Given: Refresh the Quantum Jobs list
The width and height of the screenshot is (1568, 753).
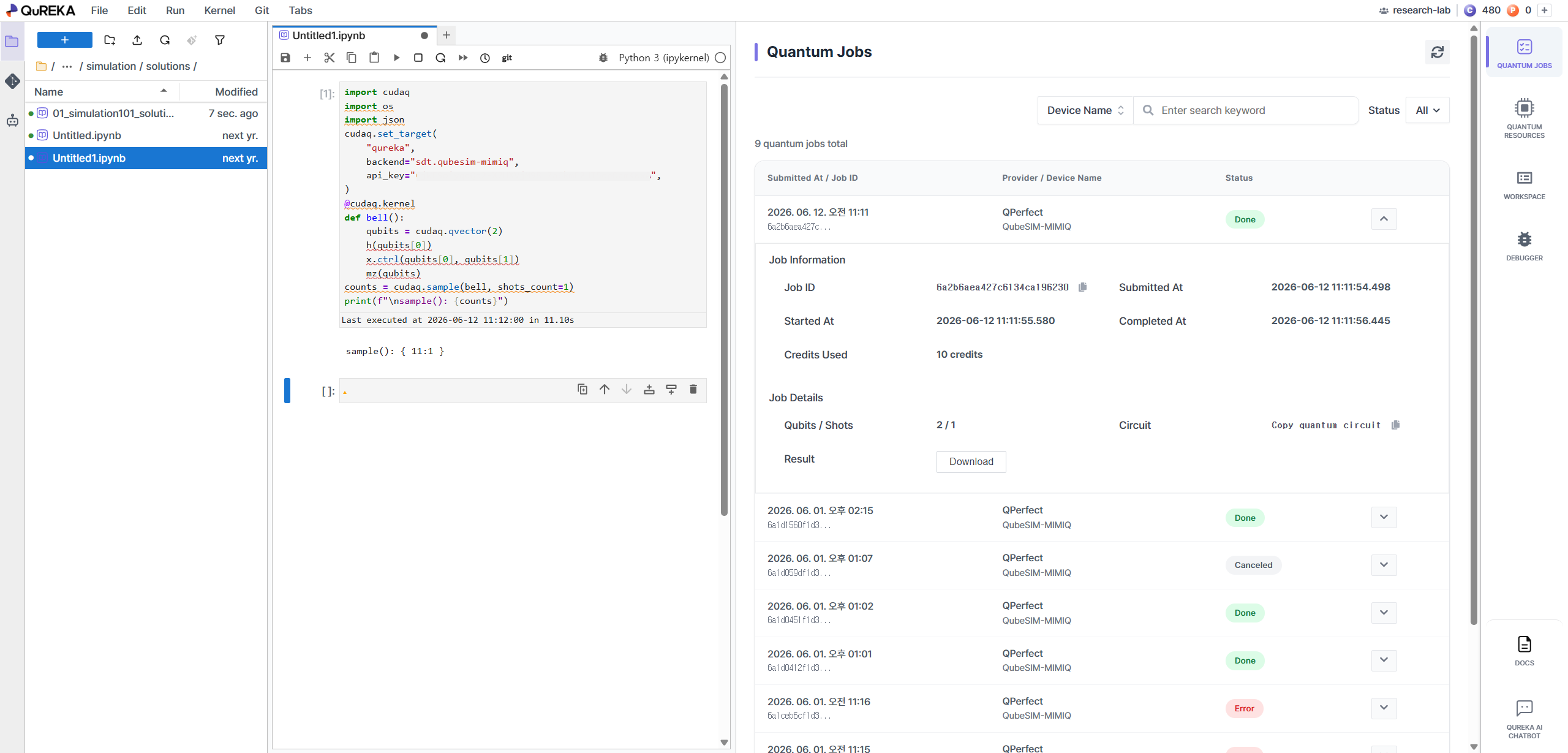Looking at the screenshot, I should (x=1438, y=53).
